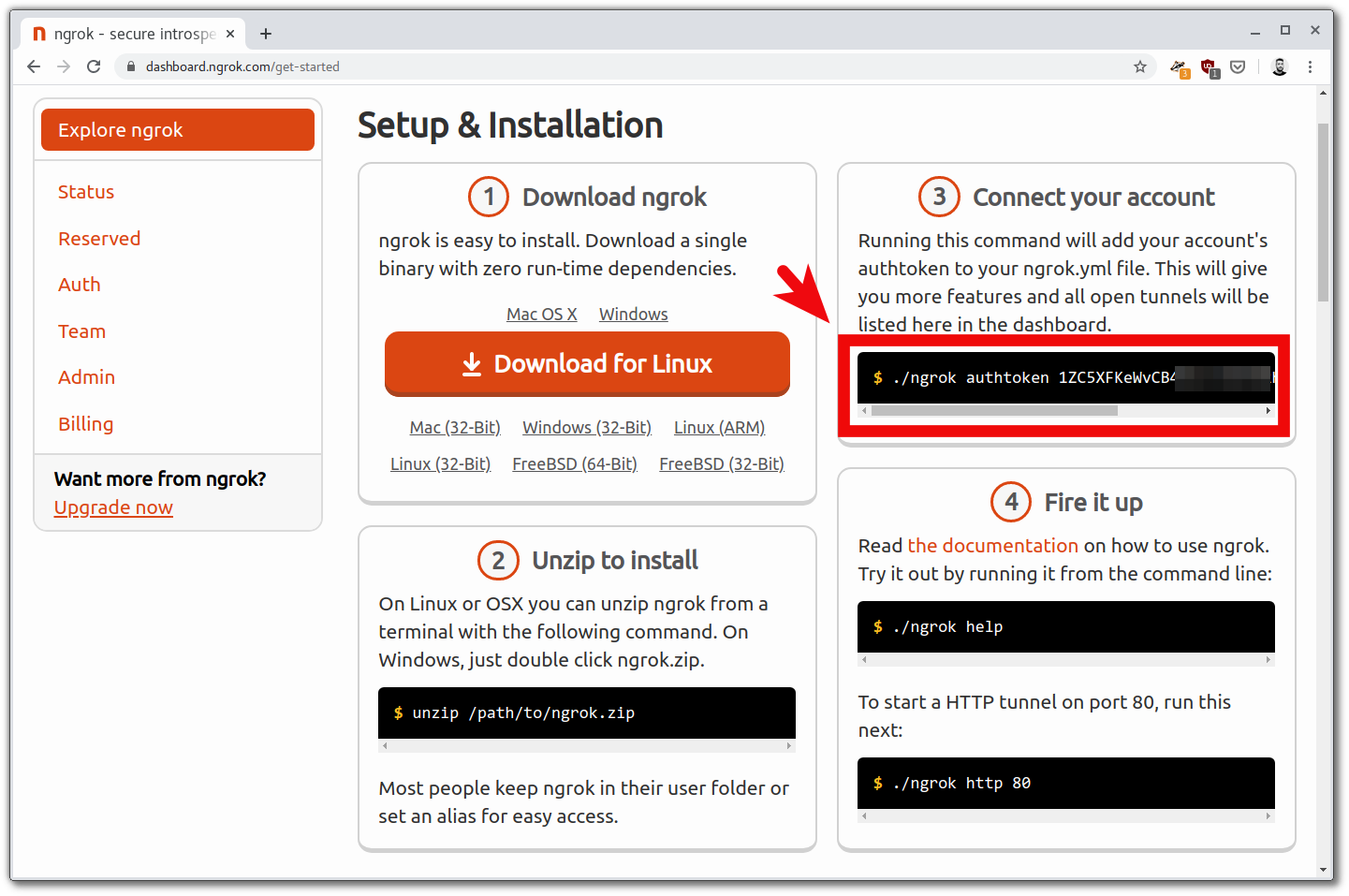
Task: Select the Linux (ARM) download
Action: point(720,428)
